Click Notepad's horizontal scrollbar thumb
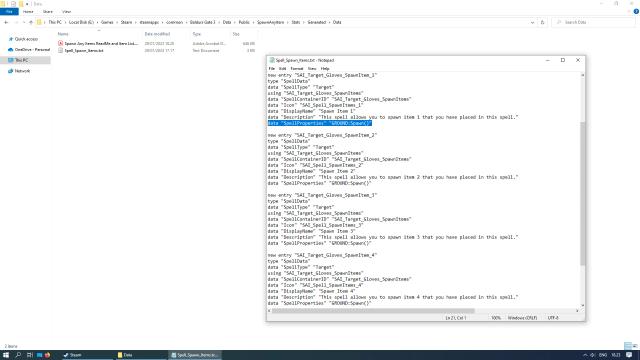The height and width of the screenshot is (360, 640). point(373,311)
